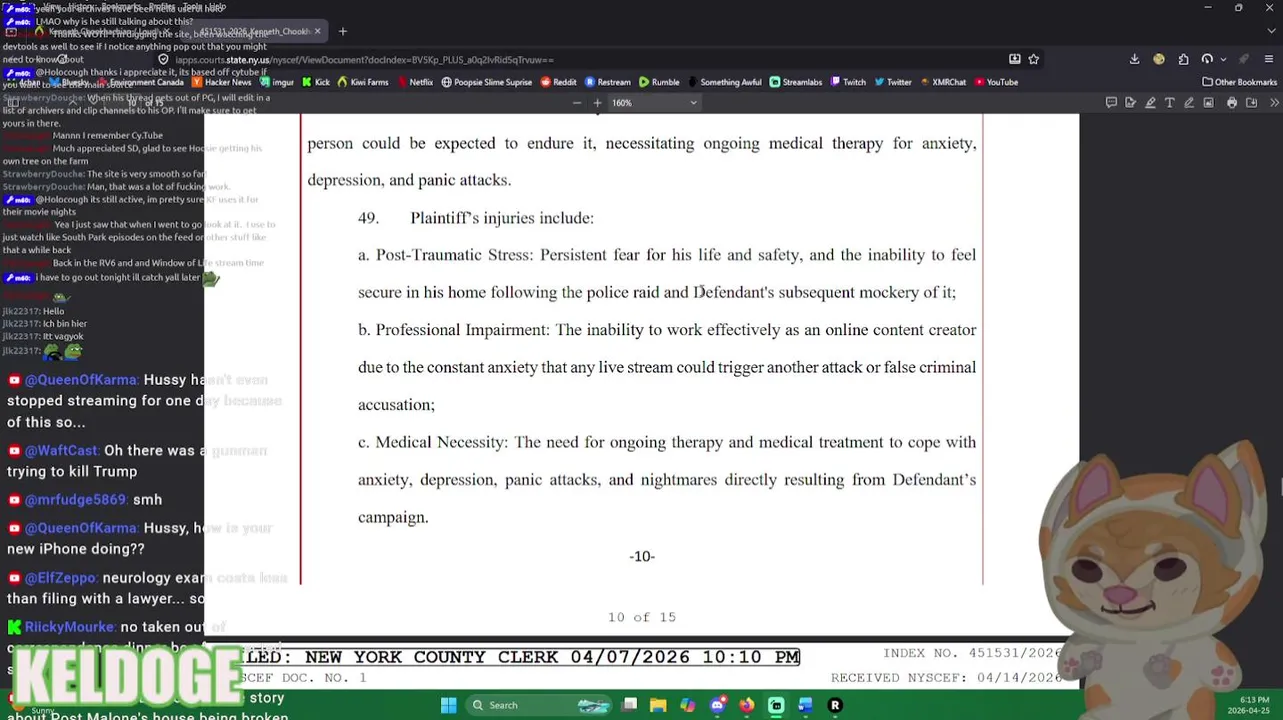Print the PDF document
This screenshot has width=1283, height=720.
pos(1232,102)
